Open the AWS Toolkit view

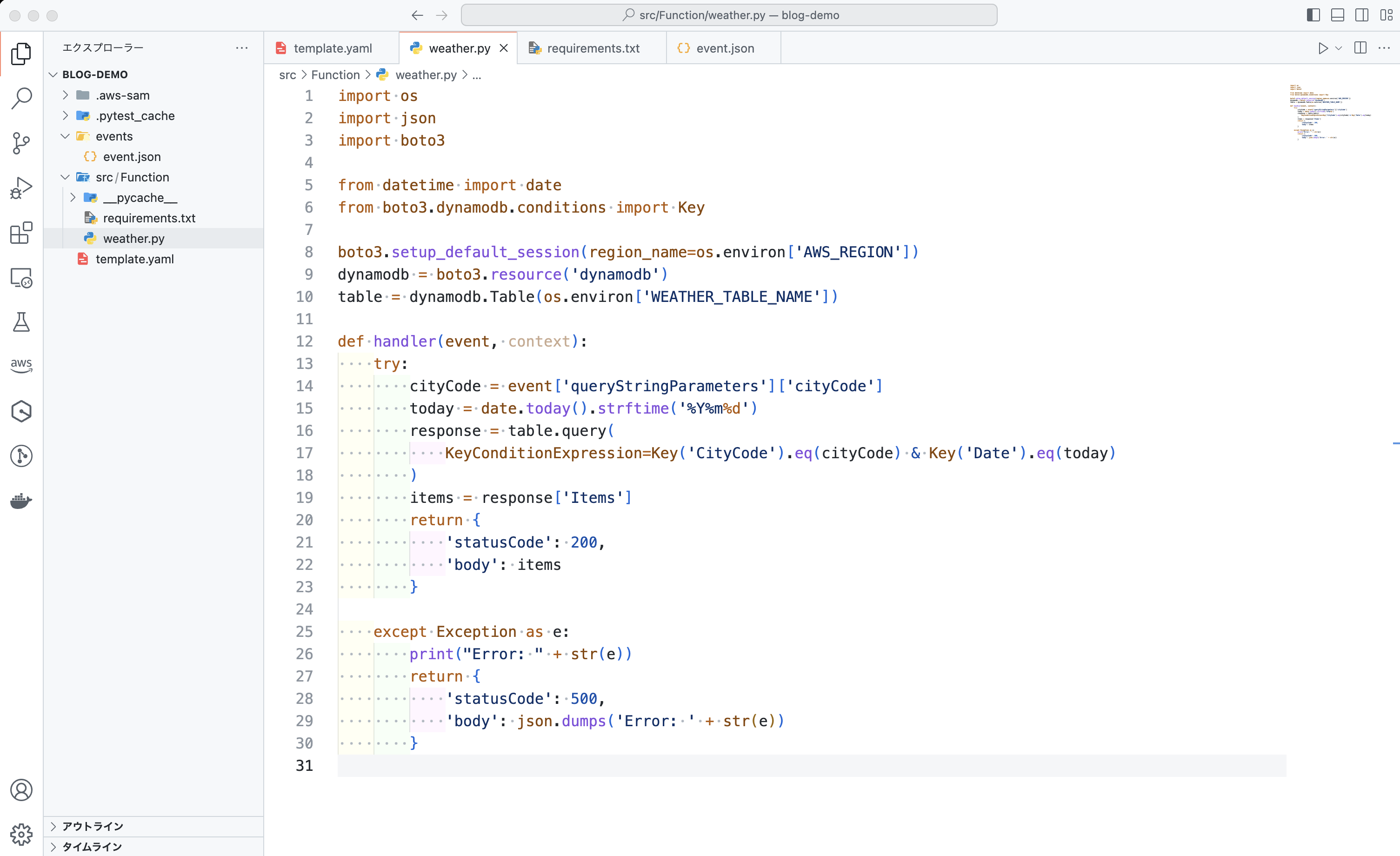21,366
